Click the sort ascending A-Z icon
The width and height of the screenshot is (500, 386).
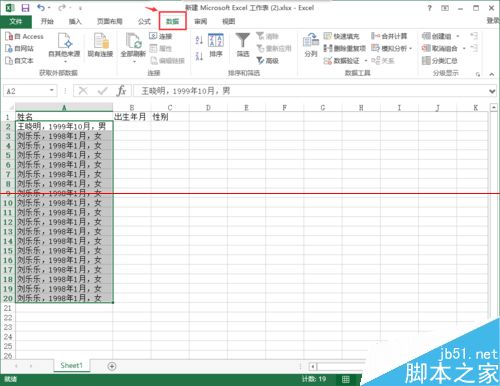point(199,40)
